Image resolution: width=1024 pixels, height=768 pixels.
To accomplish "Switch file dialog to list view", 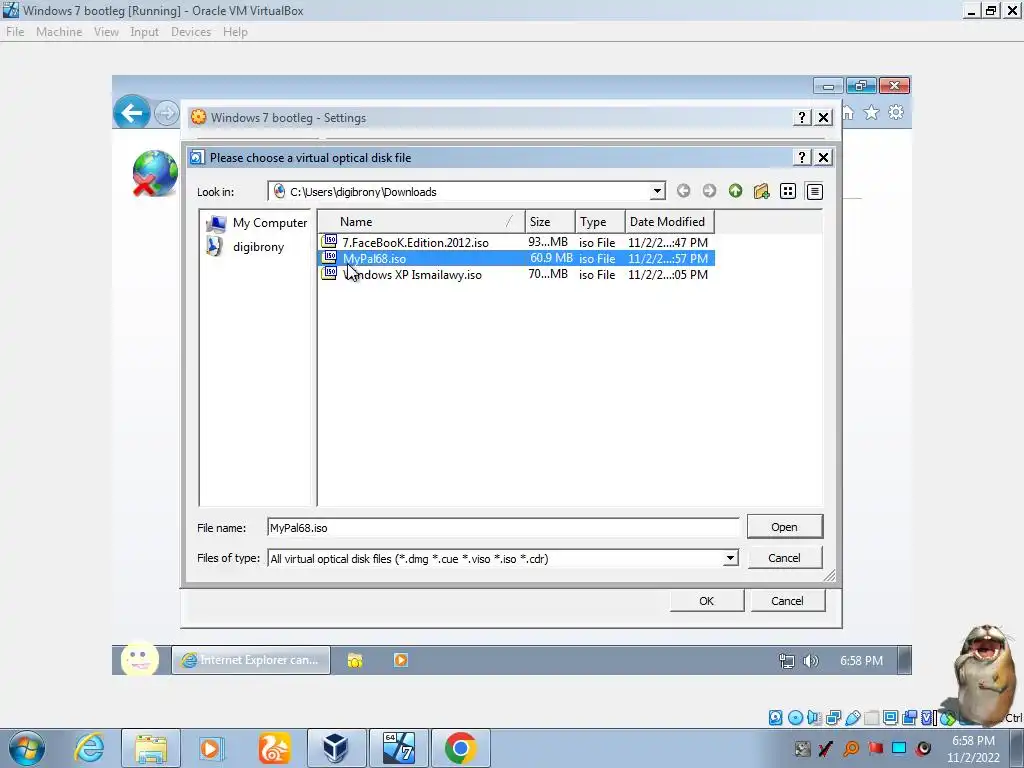I will (788, 191).
